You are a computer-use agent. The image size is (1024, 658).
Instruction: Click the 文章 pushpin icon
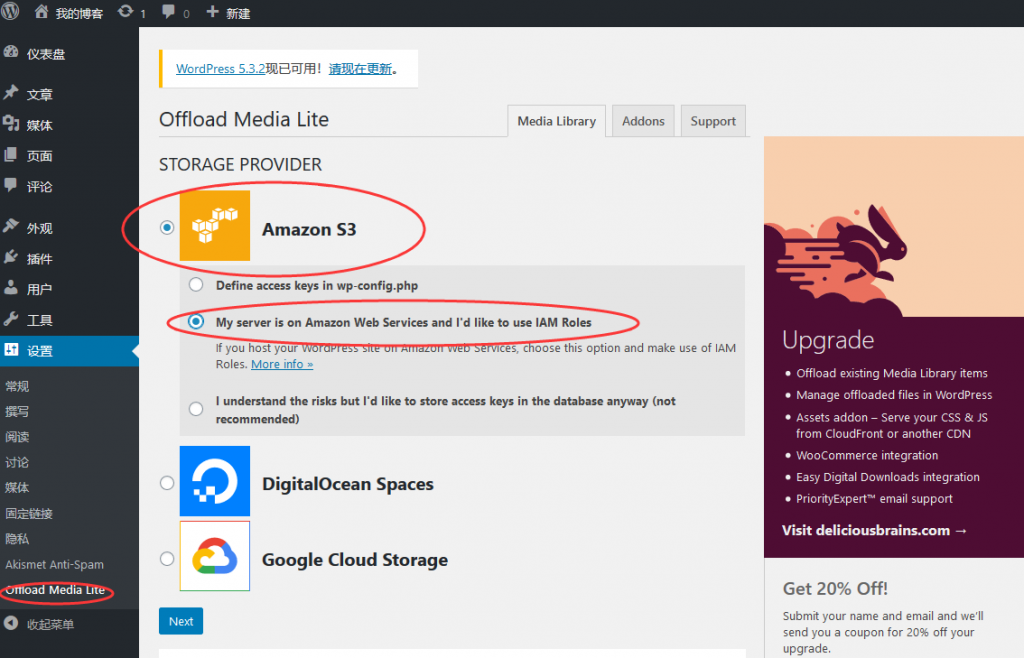pyautogui.click(x=10, y=93)
